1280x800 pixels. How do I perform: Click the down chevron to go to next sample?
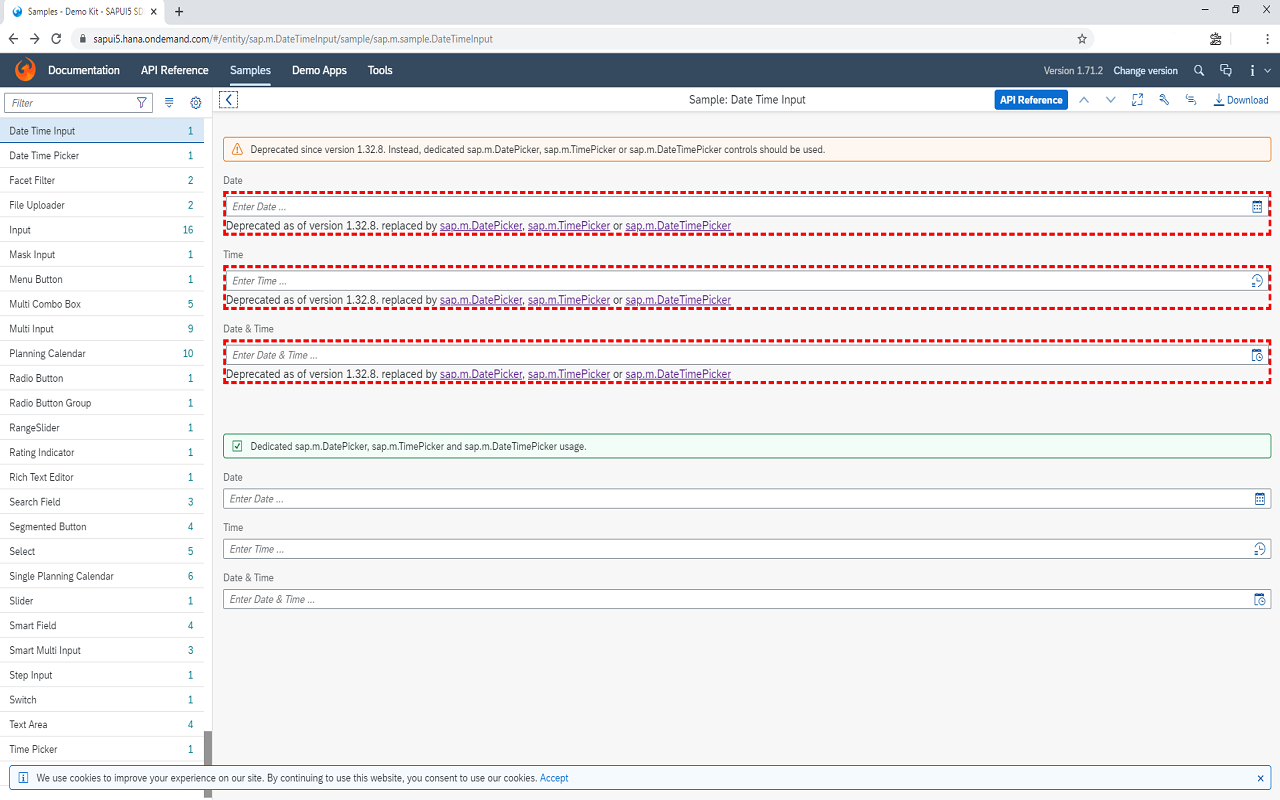click(x=1110, y=99)
